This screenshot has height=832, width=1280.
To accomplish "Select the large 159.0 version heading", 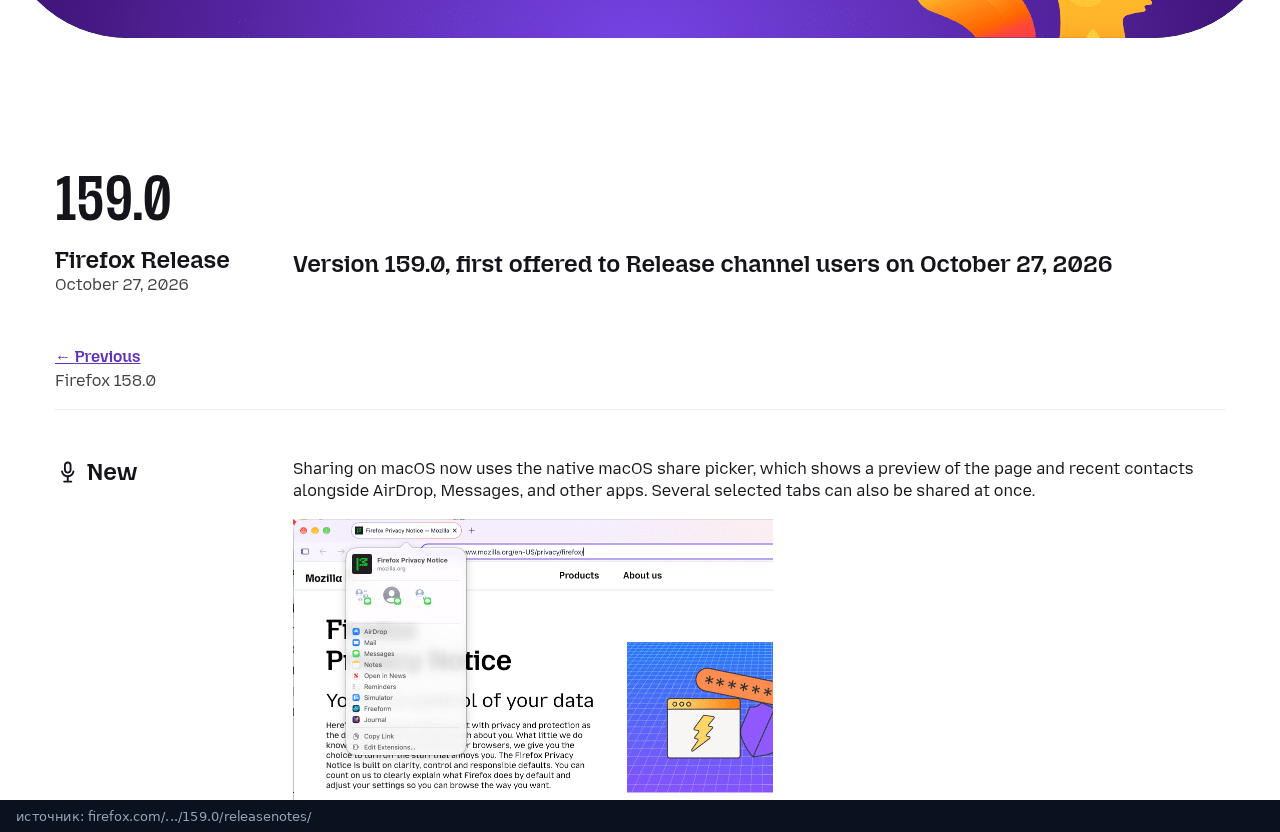I will 113,199.
